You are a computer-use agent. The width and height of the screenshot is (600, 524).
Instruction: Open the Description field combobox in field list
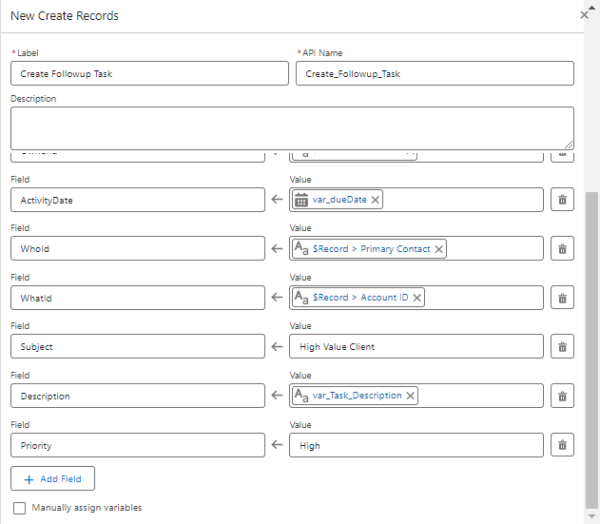[x=138, y=396]
